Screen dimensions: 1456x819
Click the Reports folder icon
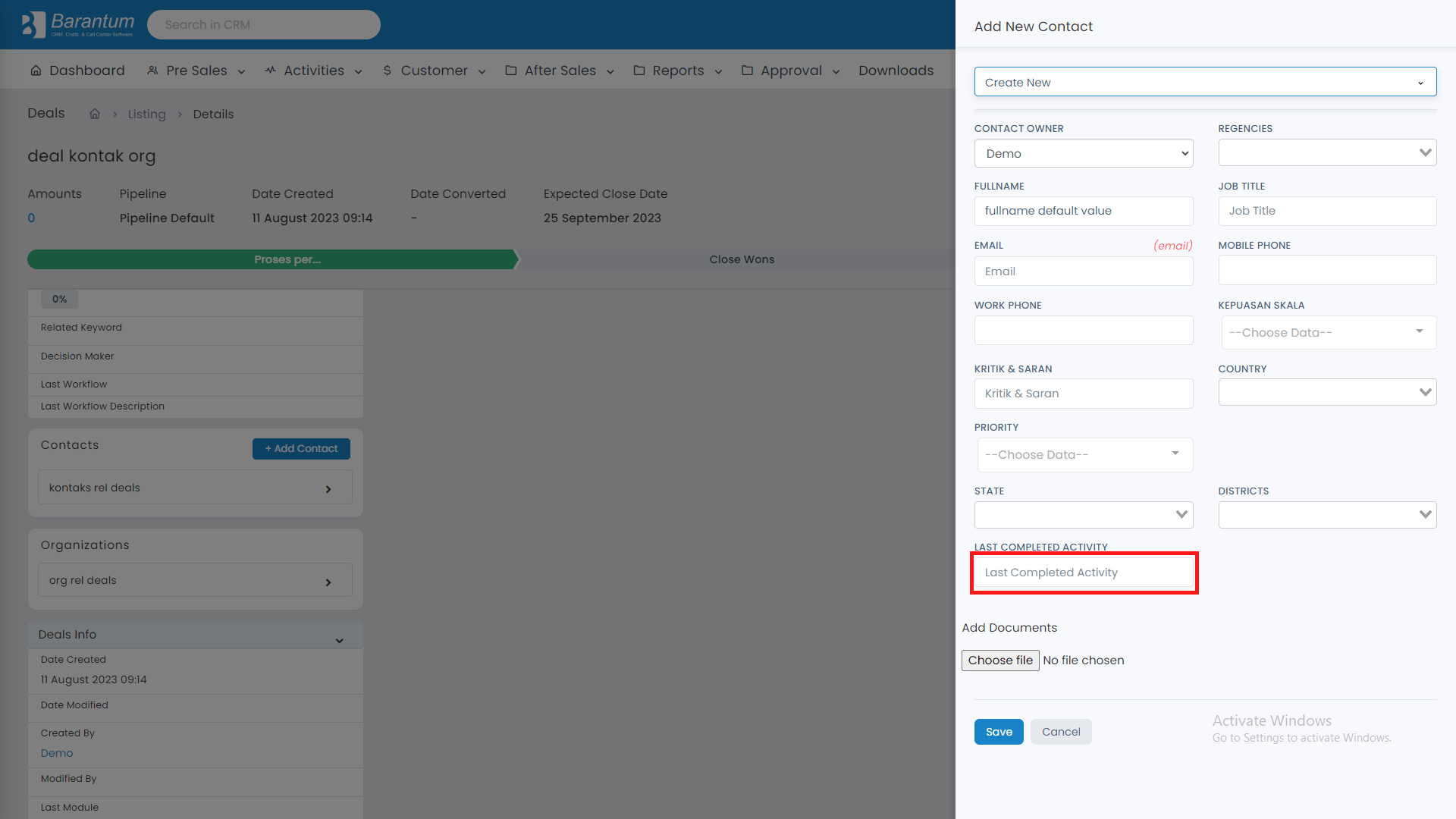click(639, 71)
